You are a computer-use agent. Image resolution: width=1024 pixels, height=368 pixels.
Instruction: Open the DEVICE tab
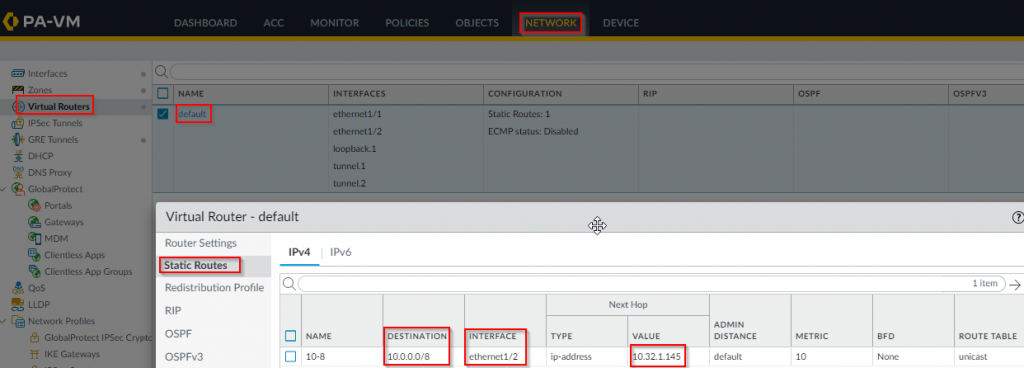tap(621, 23)
